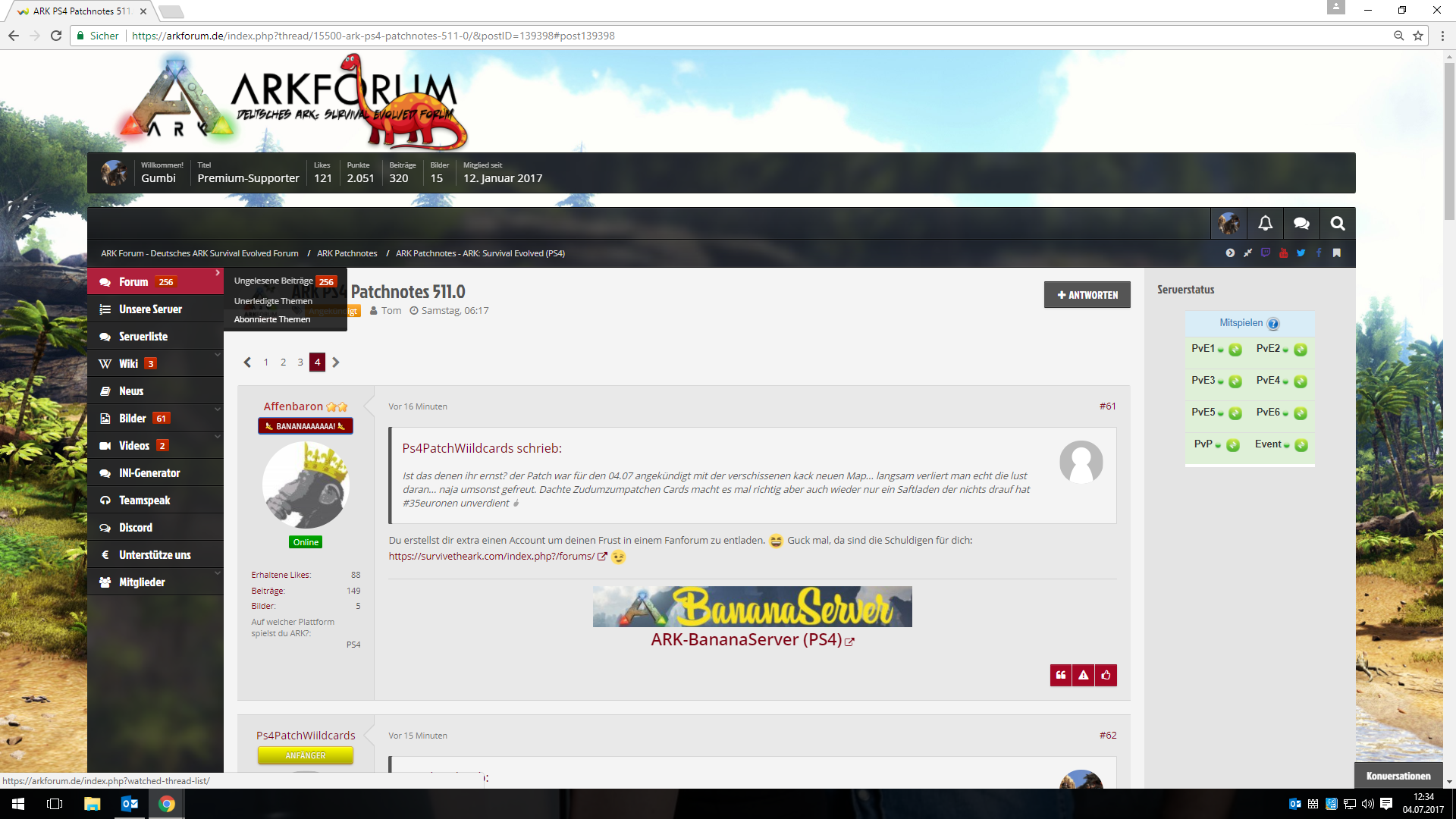
Task: Open the Windows Action Center
Action: [1386, 804]
